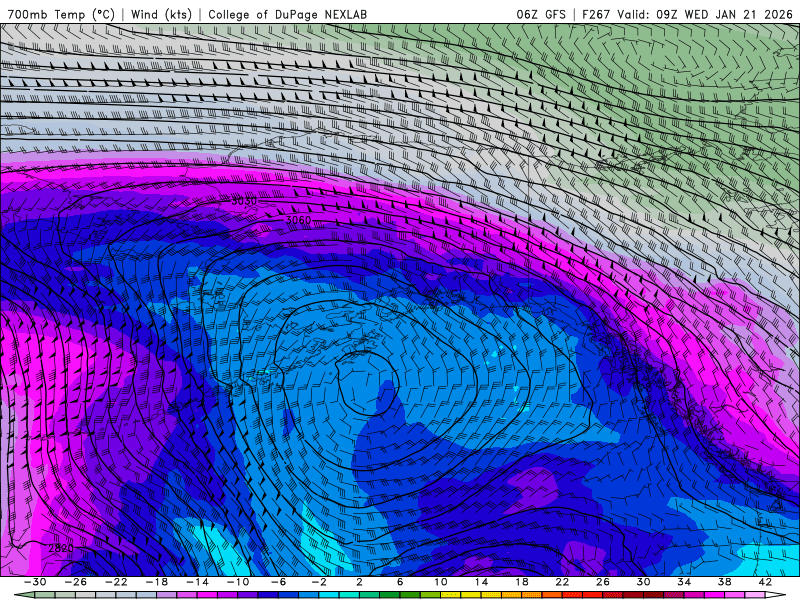Image resolution: width=800 pixels, height=600 pixels.
Task: Click the '06Z GFS' model run label
Action: pyautogui.click(x=541, y=14)
